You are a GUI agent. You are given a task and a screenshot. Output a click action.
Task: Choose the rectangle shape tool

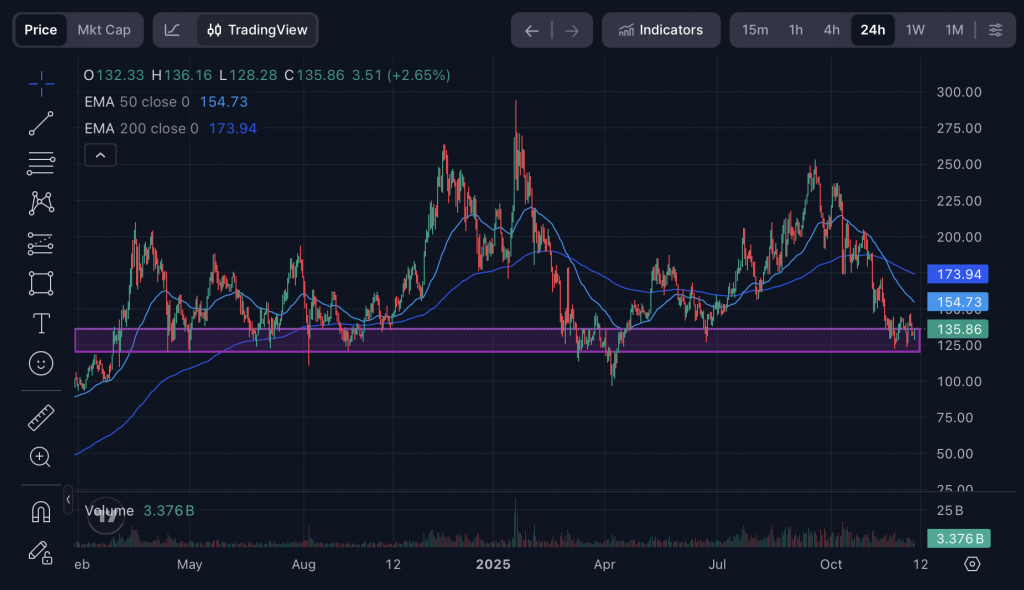[x=41, y=283]
